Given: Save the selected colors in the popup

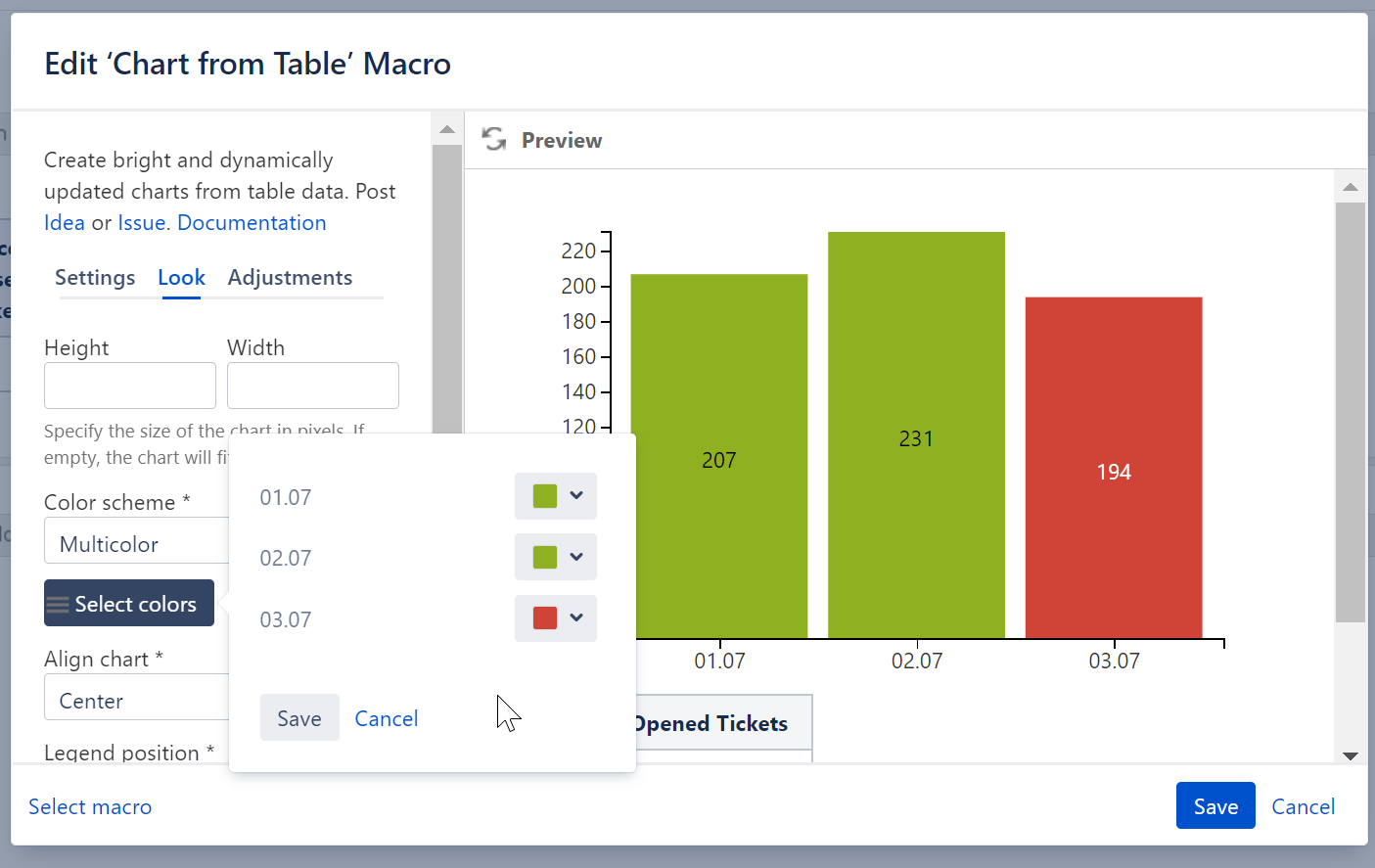Looking at the screenshot, I should pos(299,718).
